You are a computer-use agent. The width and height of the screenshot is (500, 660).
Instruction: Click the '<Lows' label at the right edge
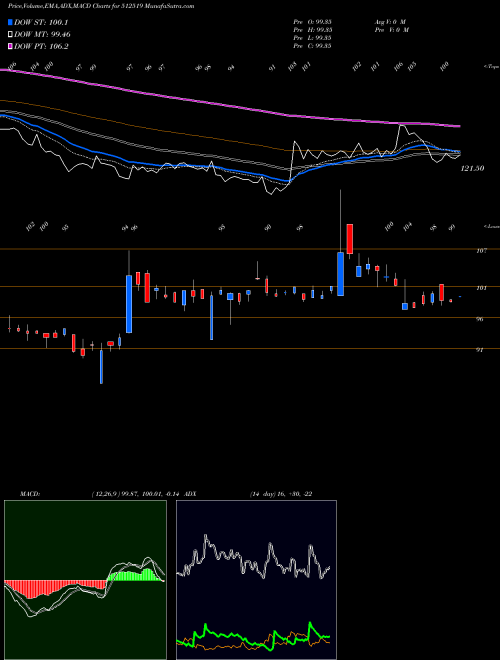(x=491, y=226)
